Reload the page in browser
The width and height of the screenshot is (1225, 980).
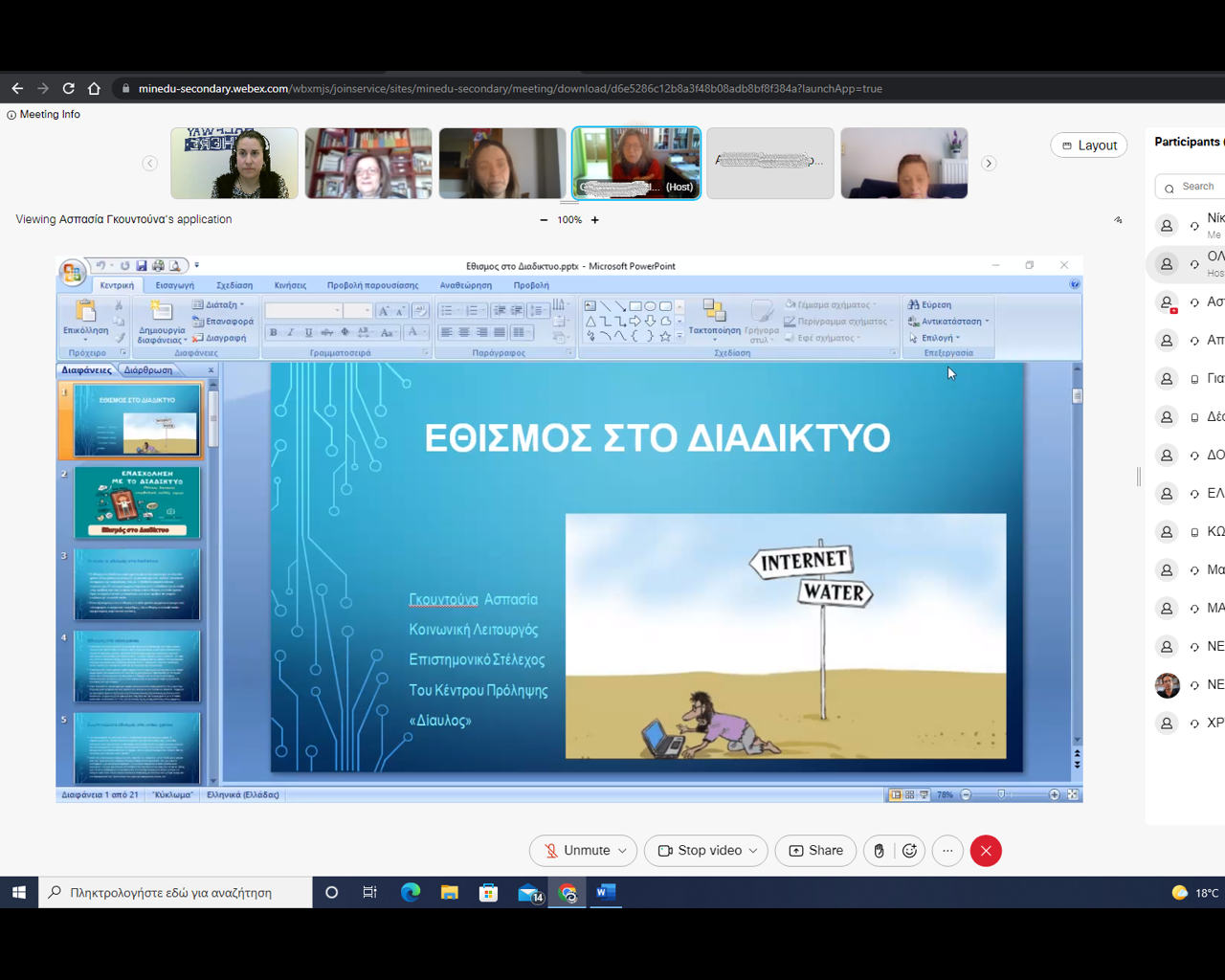click(69, 88)
